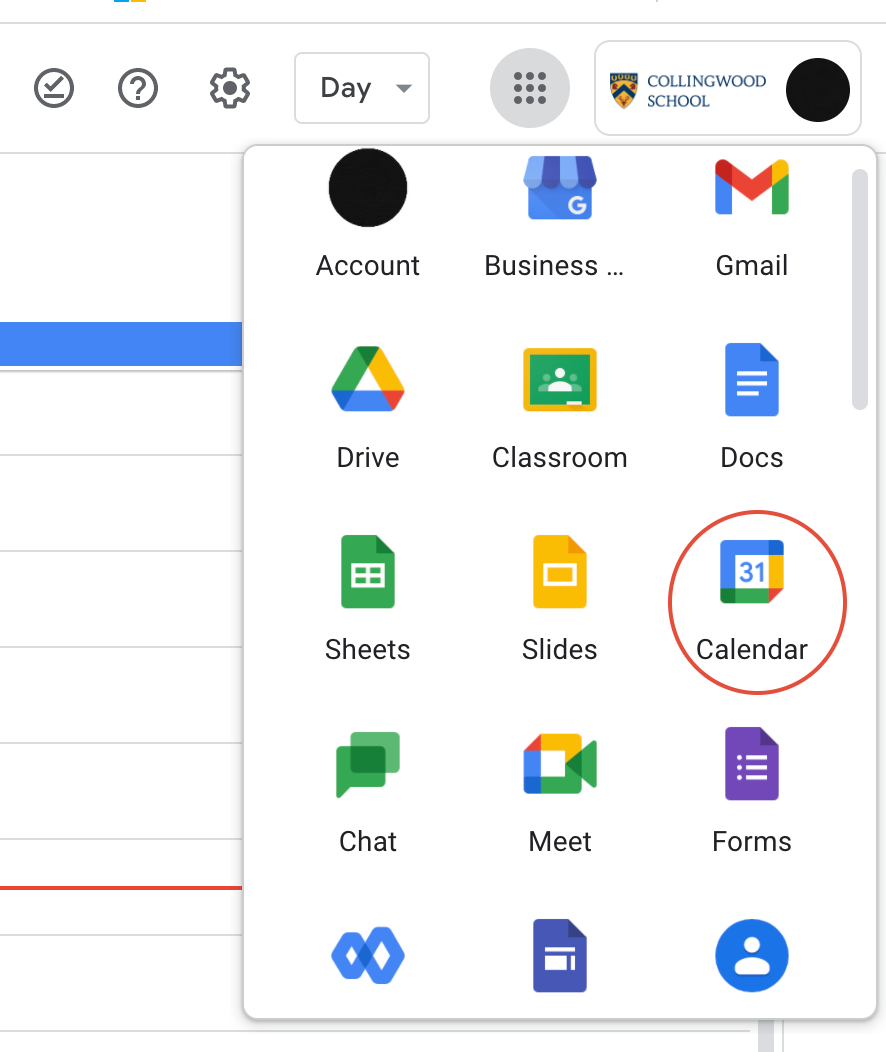Launch Google Sheets
This screenshot has height=1052, width=886.
368,598
